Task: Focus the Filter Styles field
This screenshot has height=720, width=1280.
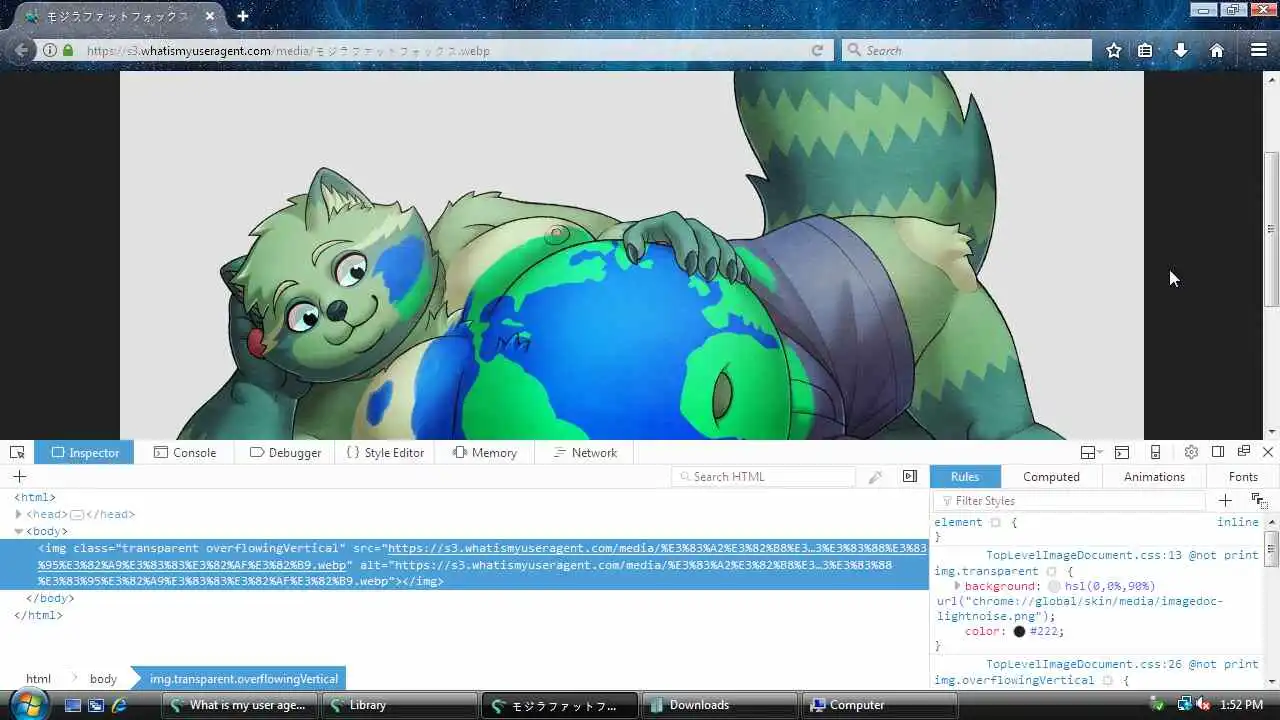Action: pyautogui.click(x=1070, y=500)
